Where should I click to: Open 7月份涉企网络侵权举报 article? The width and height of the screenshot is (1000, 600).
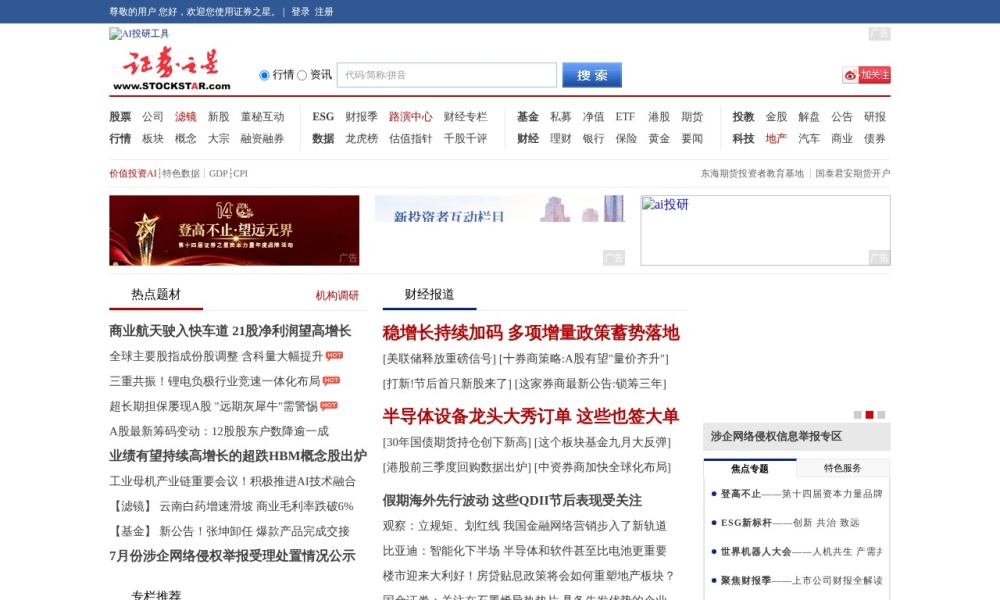pyautogui.click(x=232, y=556)
